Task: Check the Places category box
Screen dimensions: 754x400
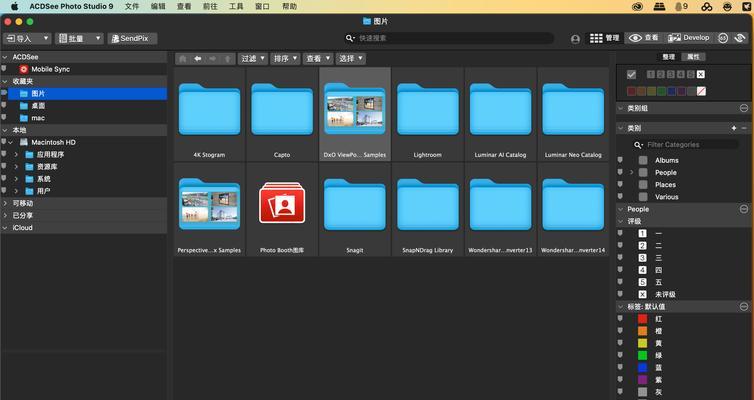Action: click(643, 185)
